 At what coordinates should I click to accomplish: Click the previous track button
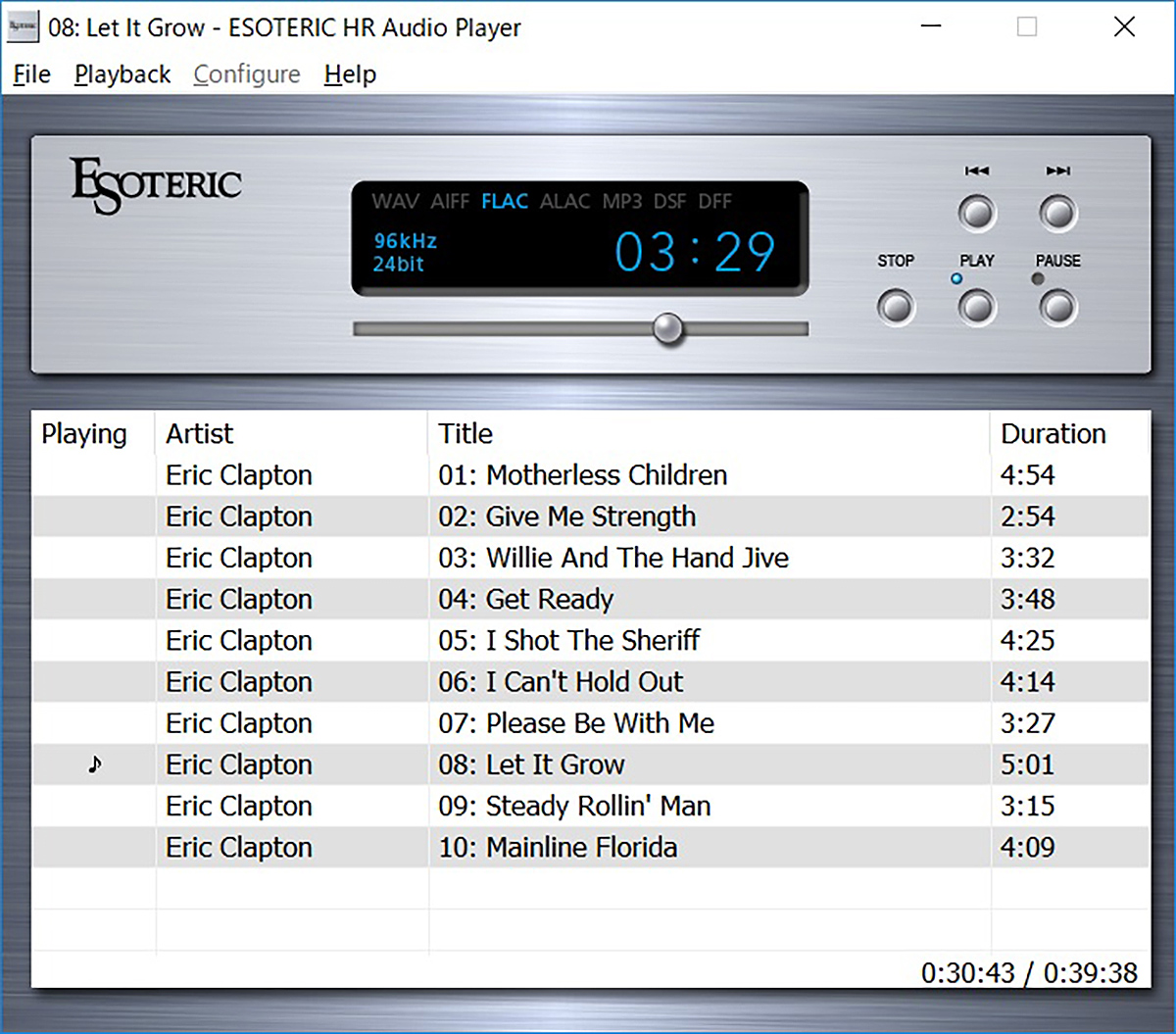point(977,213)
